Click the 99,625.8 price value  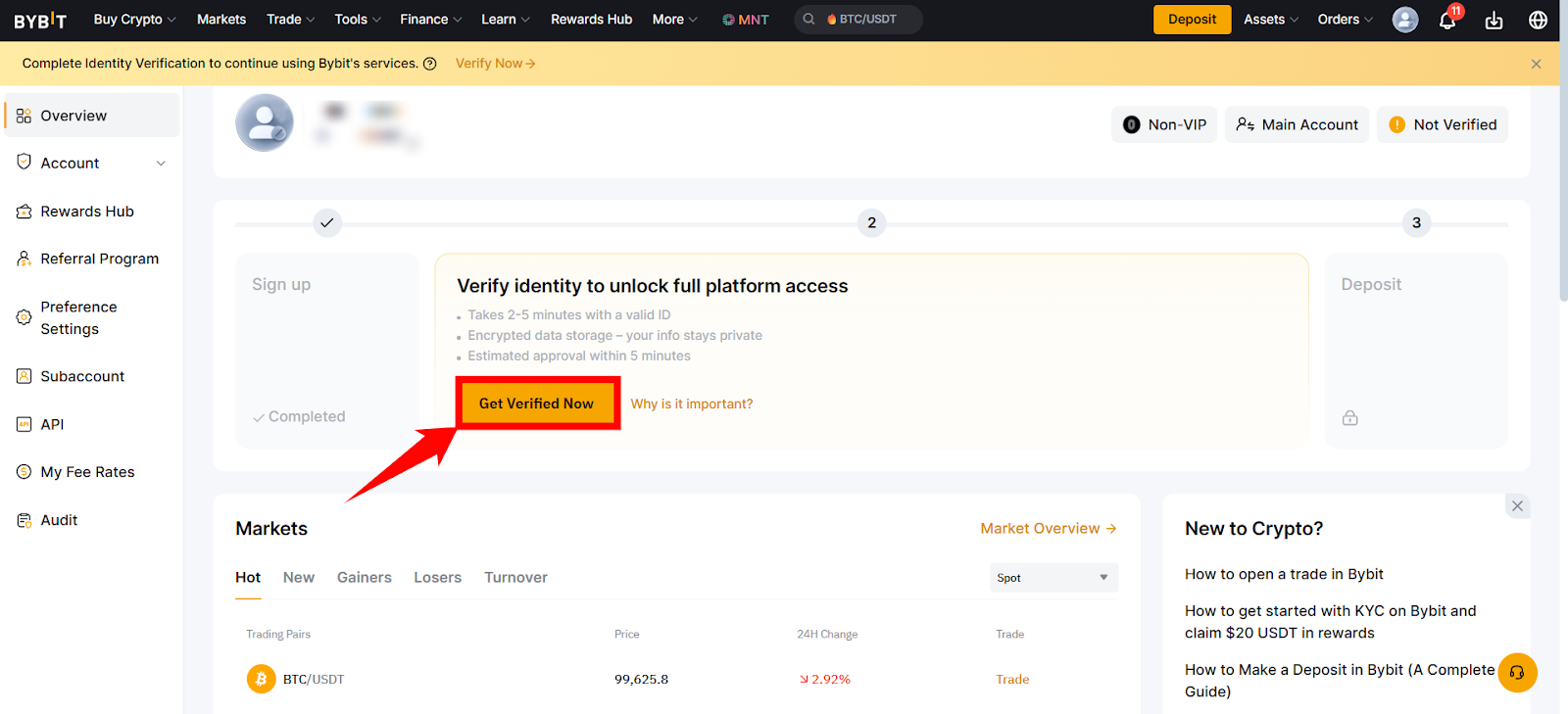642,679
